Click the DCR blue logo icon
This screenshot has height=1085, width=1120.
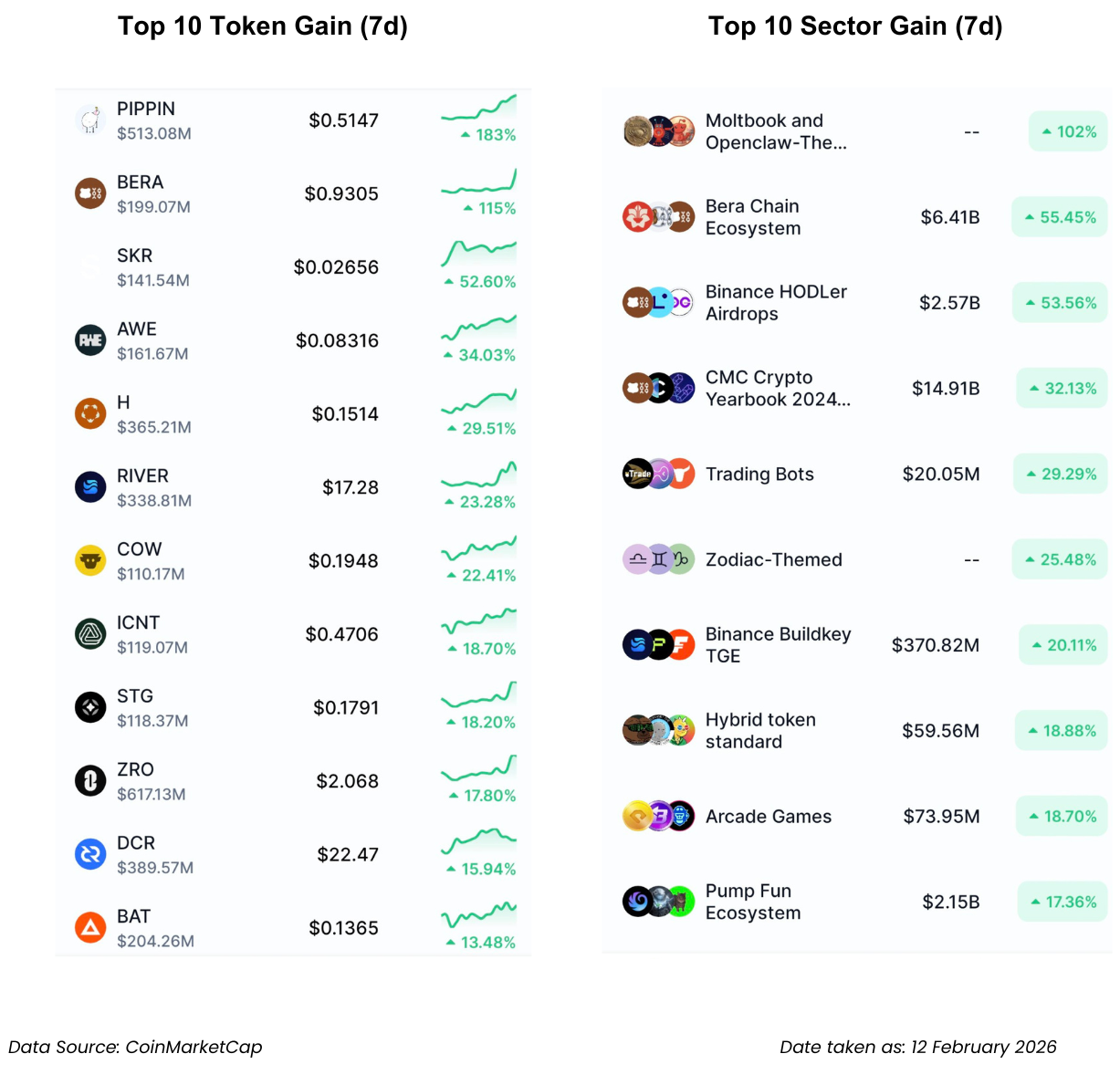(90, 854)
